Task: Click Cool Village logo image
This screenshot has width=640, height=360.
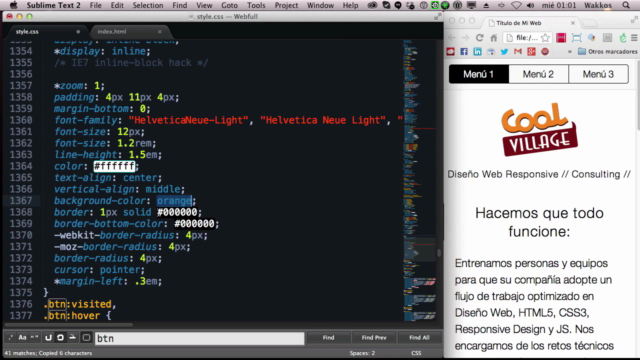Action: point(539,129)
